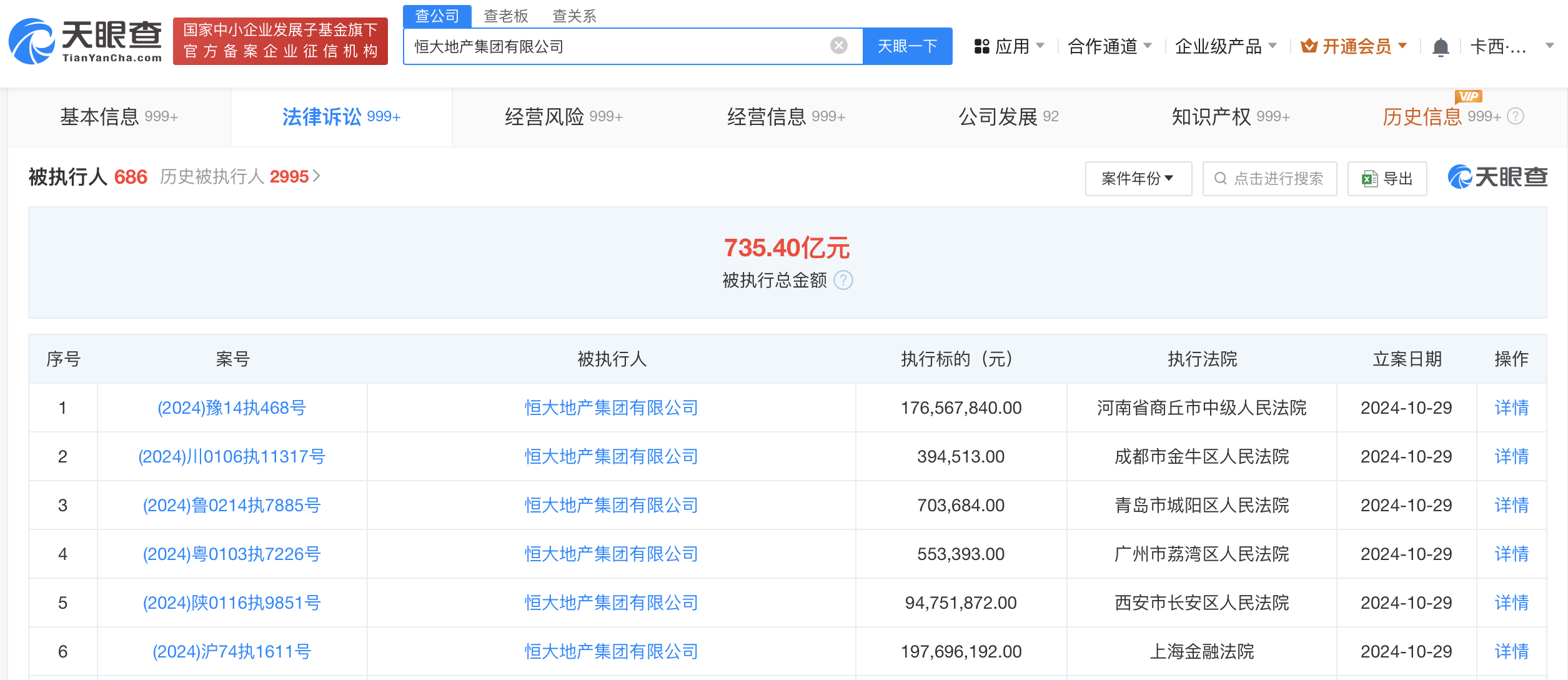View 详情 of case (2024)豫14执468号

(1511, 407)
